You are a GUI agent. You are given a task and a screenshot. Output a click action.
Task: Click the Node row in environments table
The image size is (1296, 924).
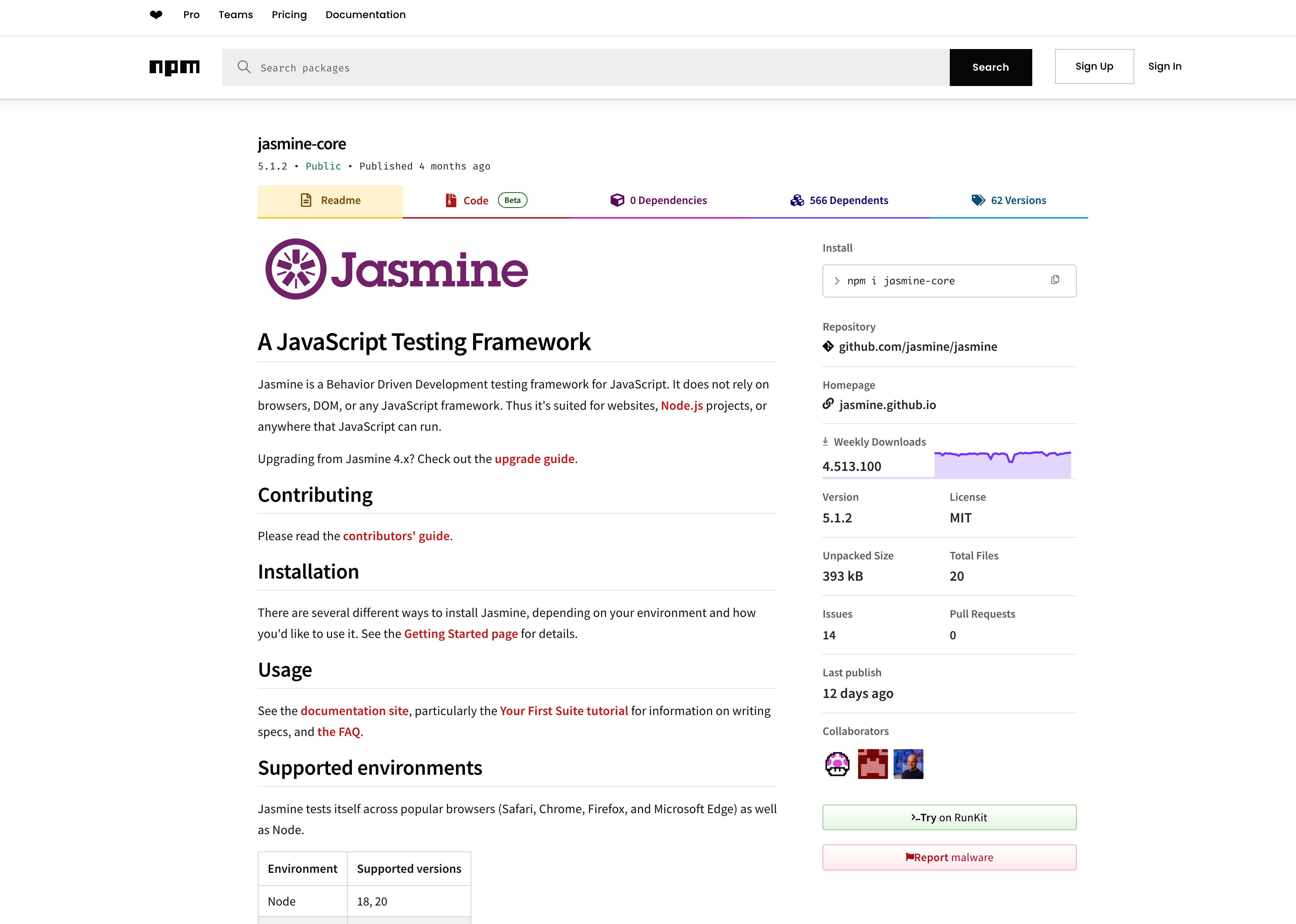point(364,901)
